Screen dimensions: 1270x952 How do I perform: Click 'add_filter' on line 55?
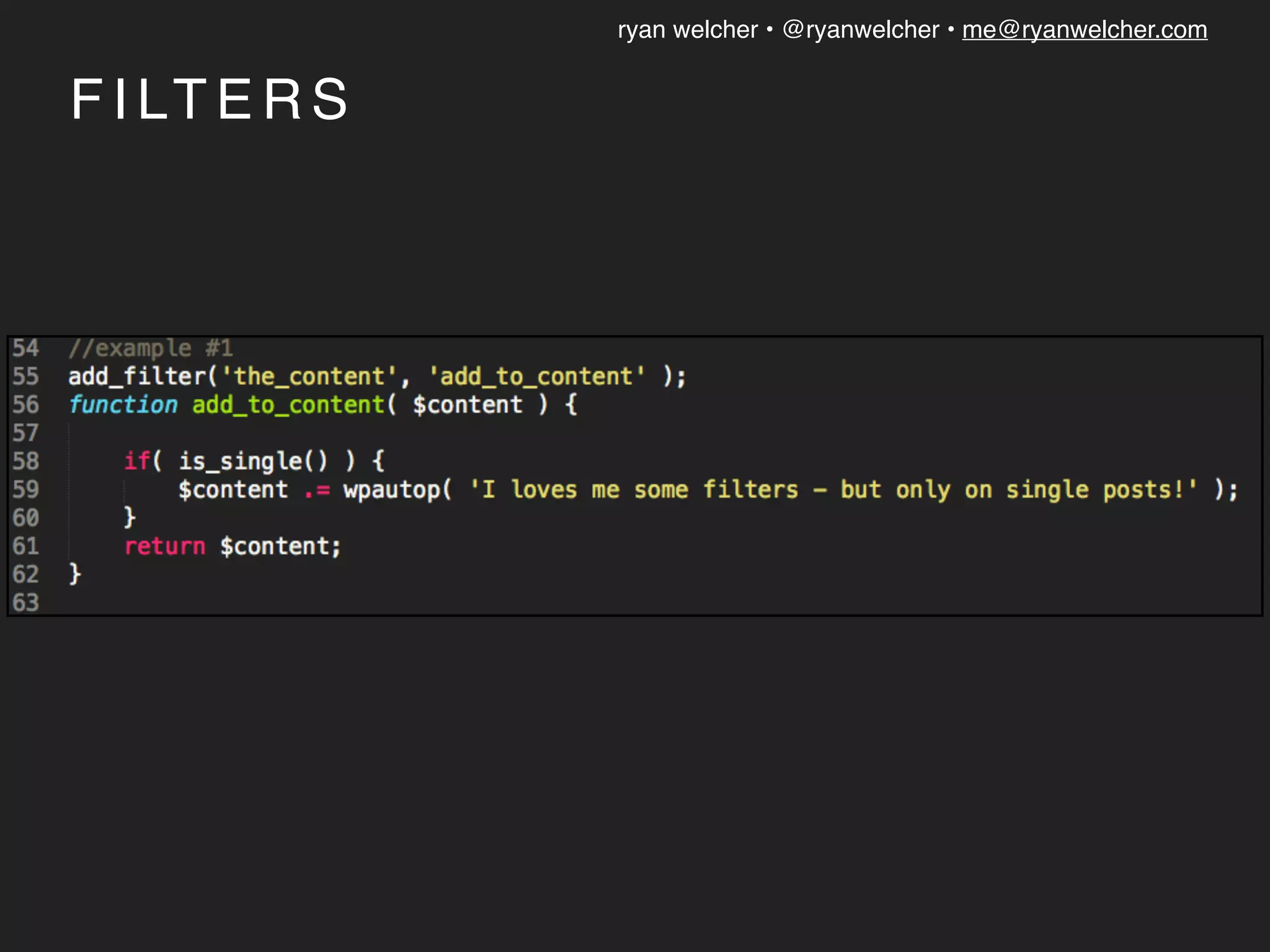pyautogui.click(x=137, y=376)
